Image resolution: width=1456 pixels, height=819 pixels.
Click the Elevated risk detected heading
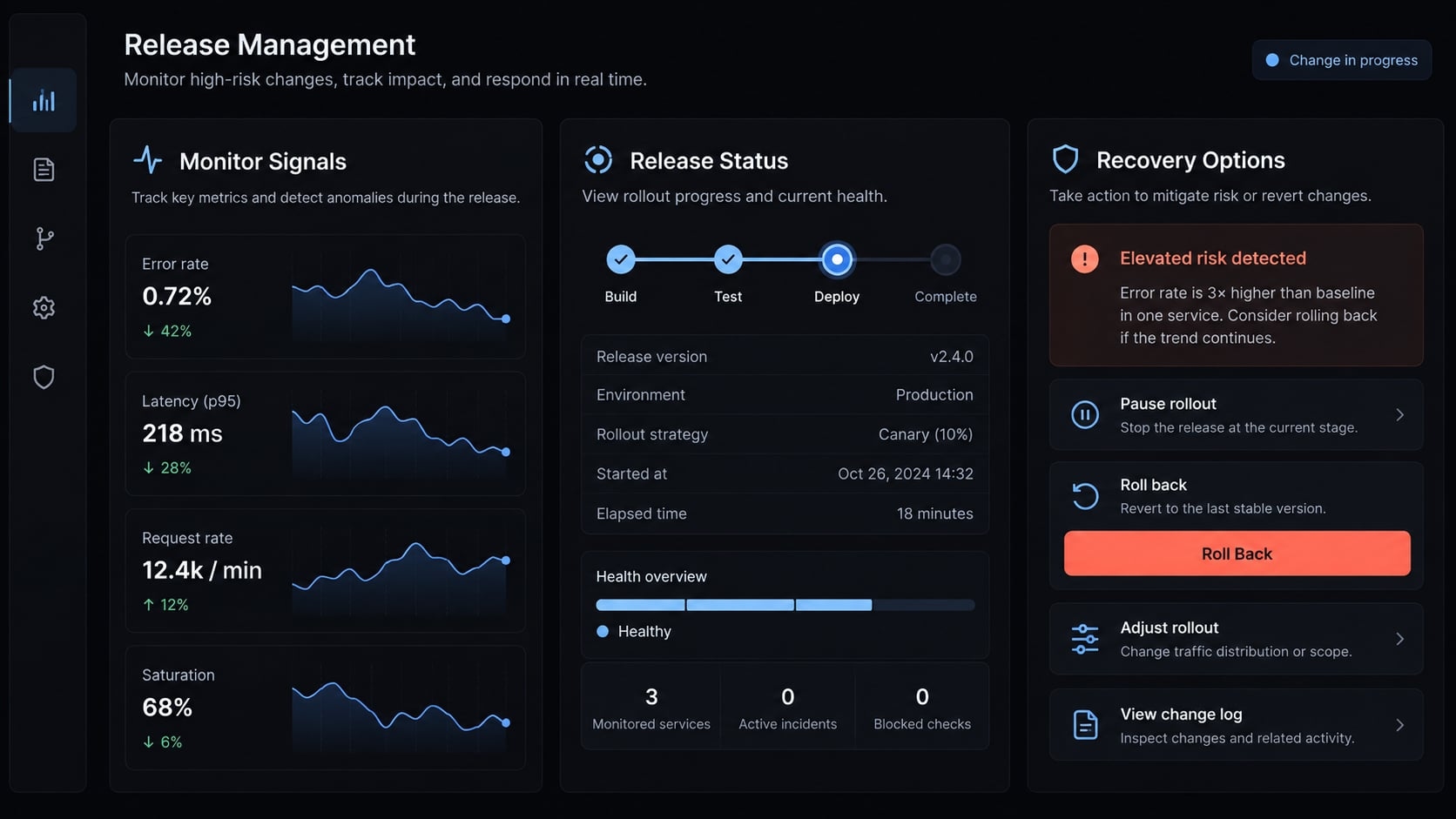click(x=1212, y=258)
